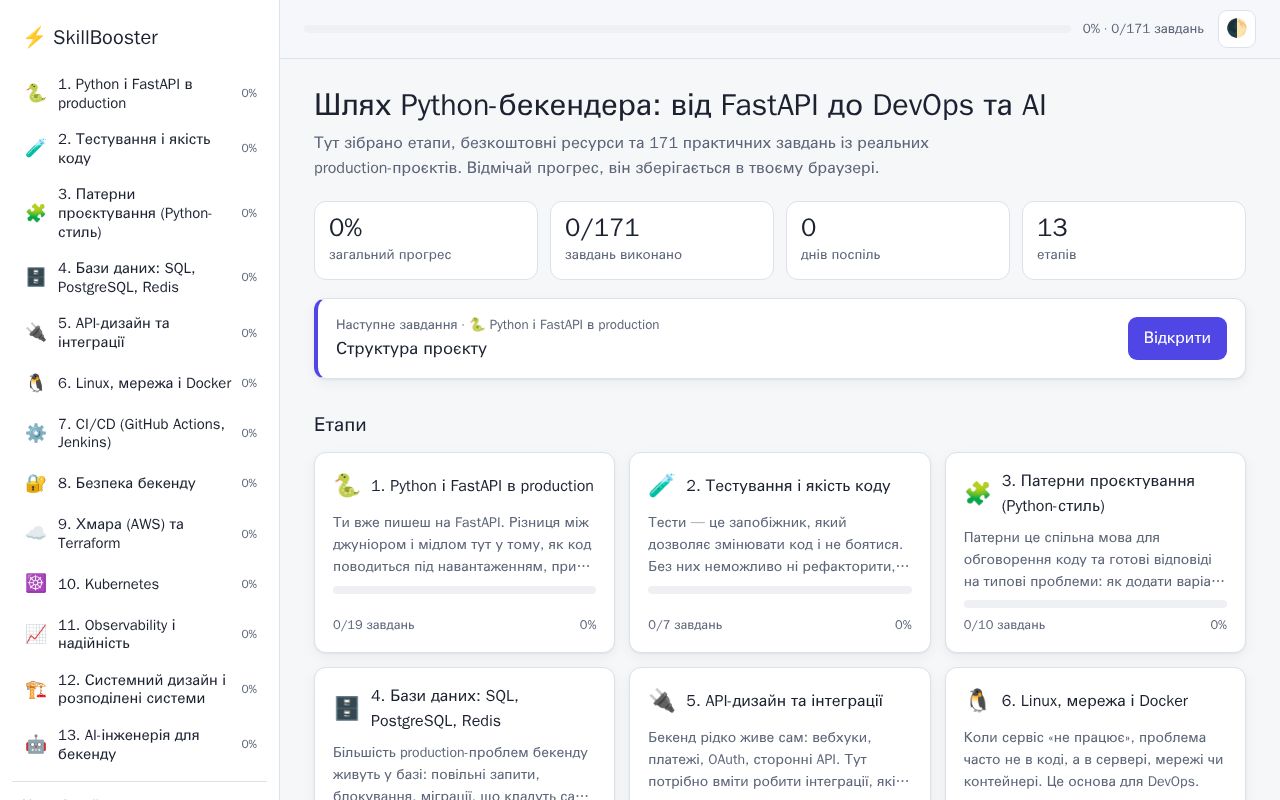Click plug icon beside sidebar API-дизайн
This screenshot has width=1280, height=800.
pos(36,332)
